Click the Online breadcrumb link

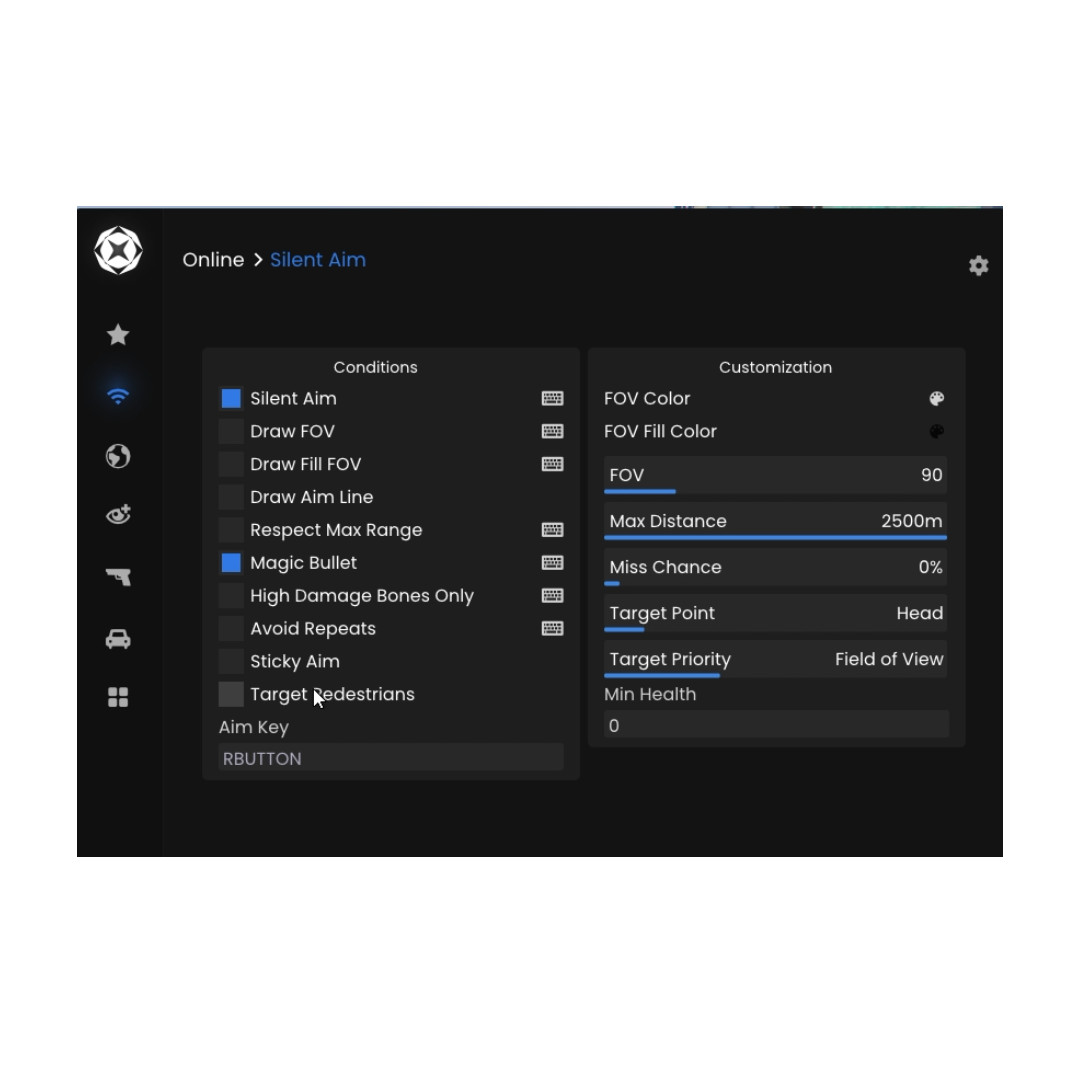(x=213, y=260)
